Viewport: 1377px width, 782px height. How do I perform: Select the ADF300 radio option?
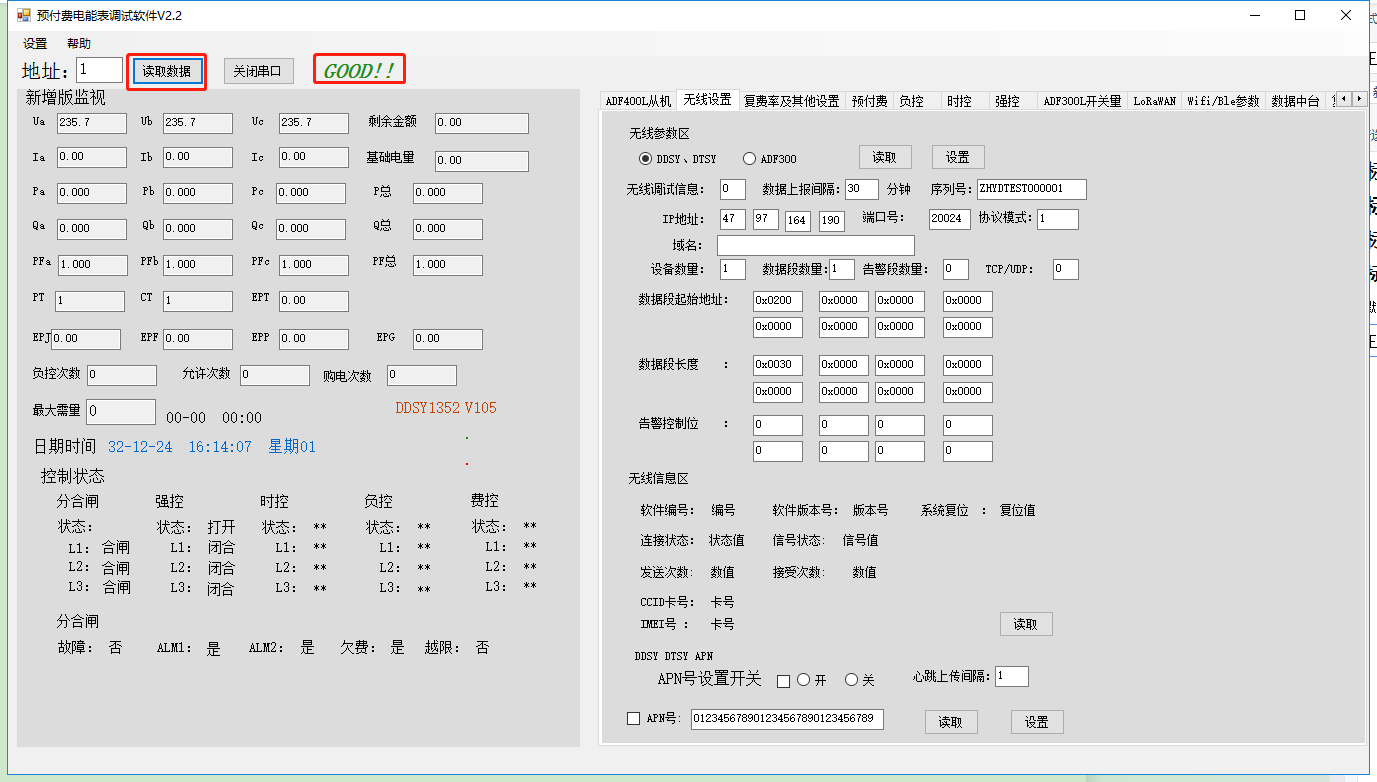pyautogui.click(x=749, y=159)
